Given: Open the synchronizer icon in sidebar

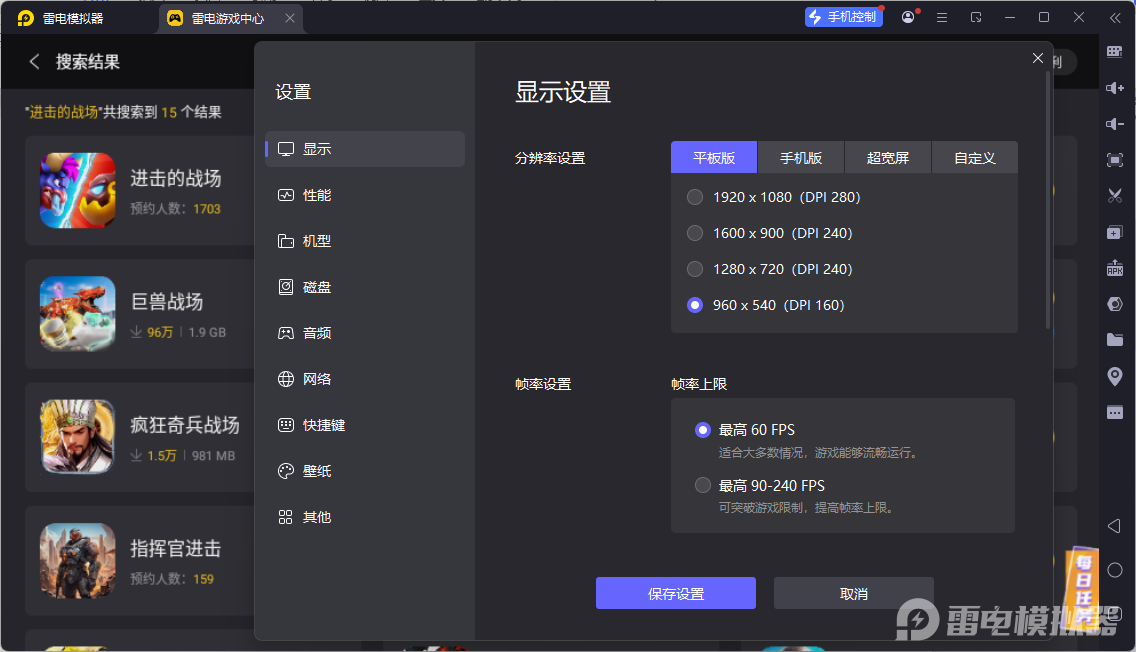Looking at the screenshot, I should (x=1115, y=304).
